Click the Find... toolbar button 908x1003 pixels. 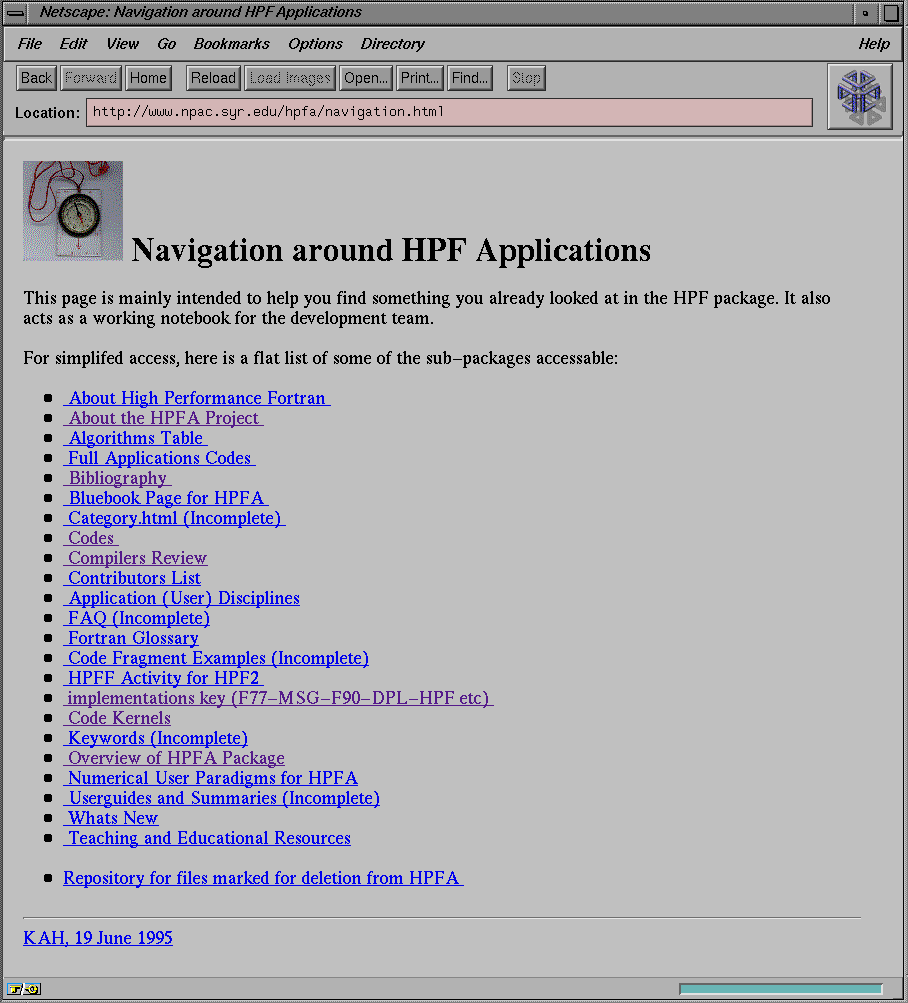pyautogui.click(x=470, y=78)
